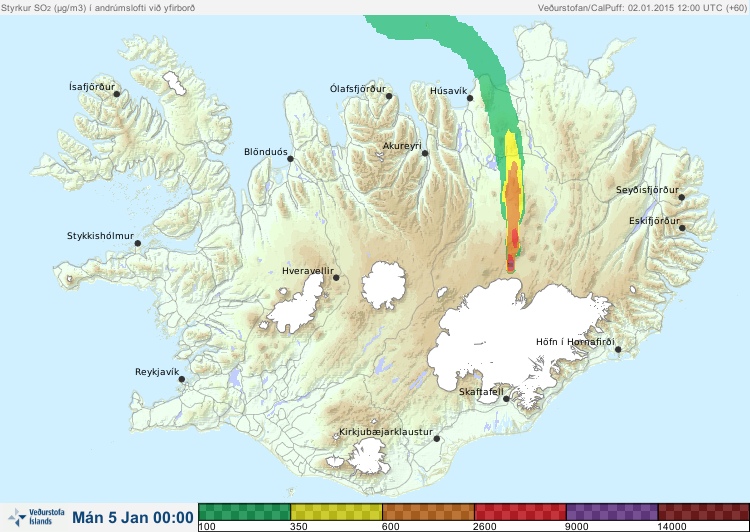
Task: Click the Kirkjubæjarklaustur label
Action: tap(386, 432)
